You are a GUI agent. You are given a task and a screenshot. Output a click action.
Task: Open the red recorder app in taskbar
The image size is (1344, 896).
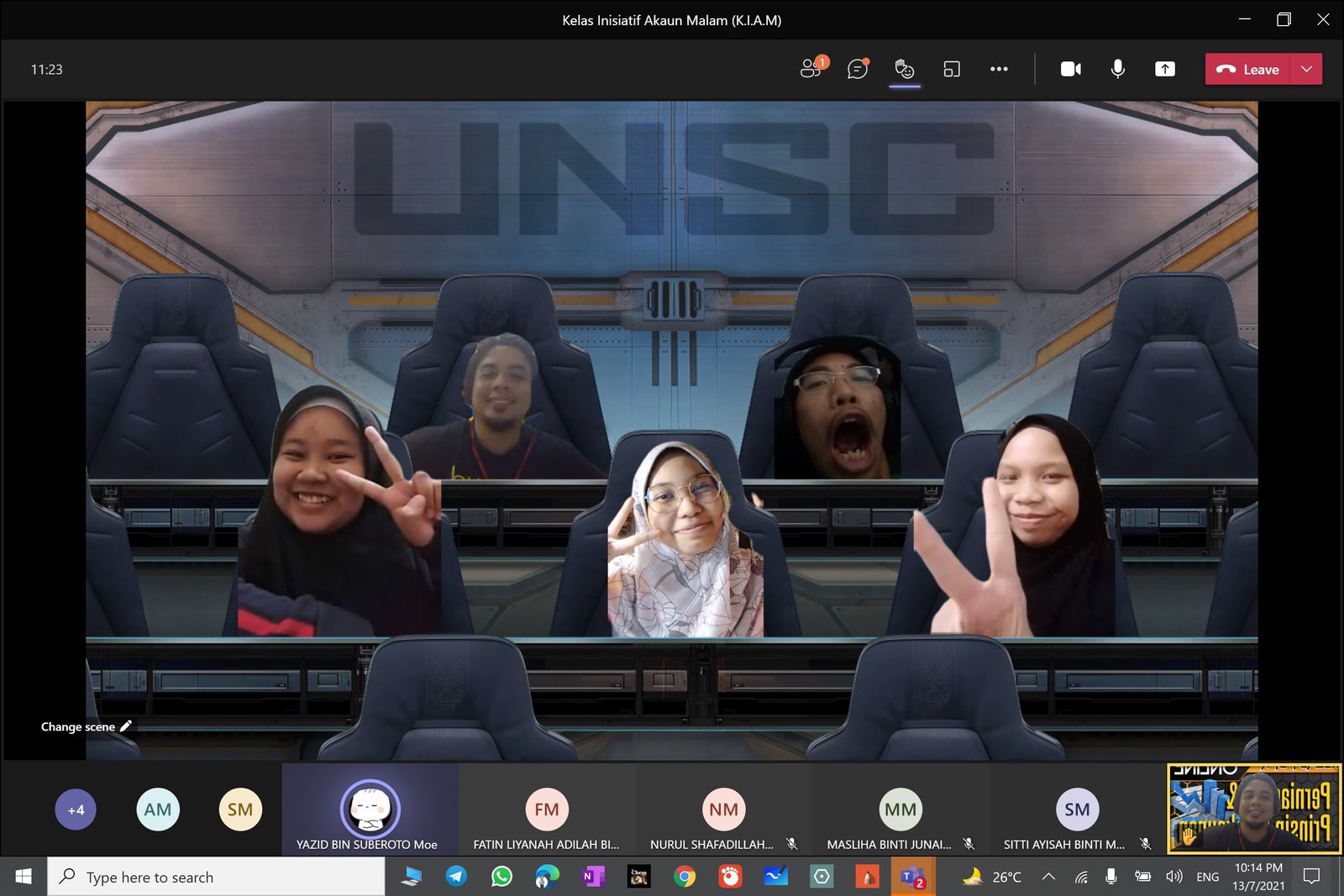tap(730, 877)
